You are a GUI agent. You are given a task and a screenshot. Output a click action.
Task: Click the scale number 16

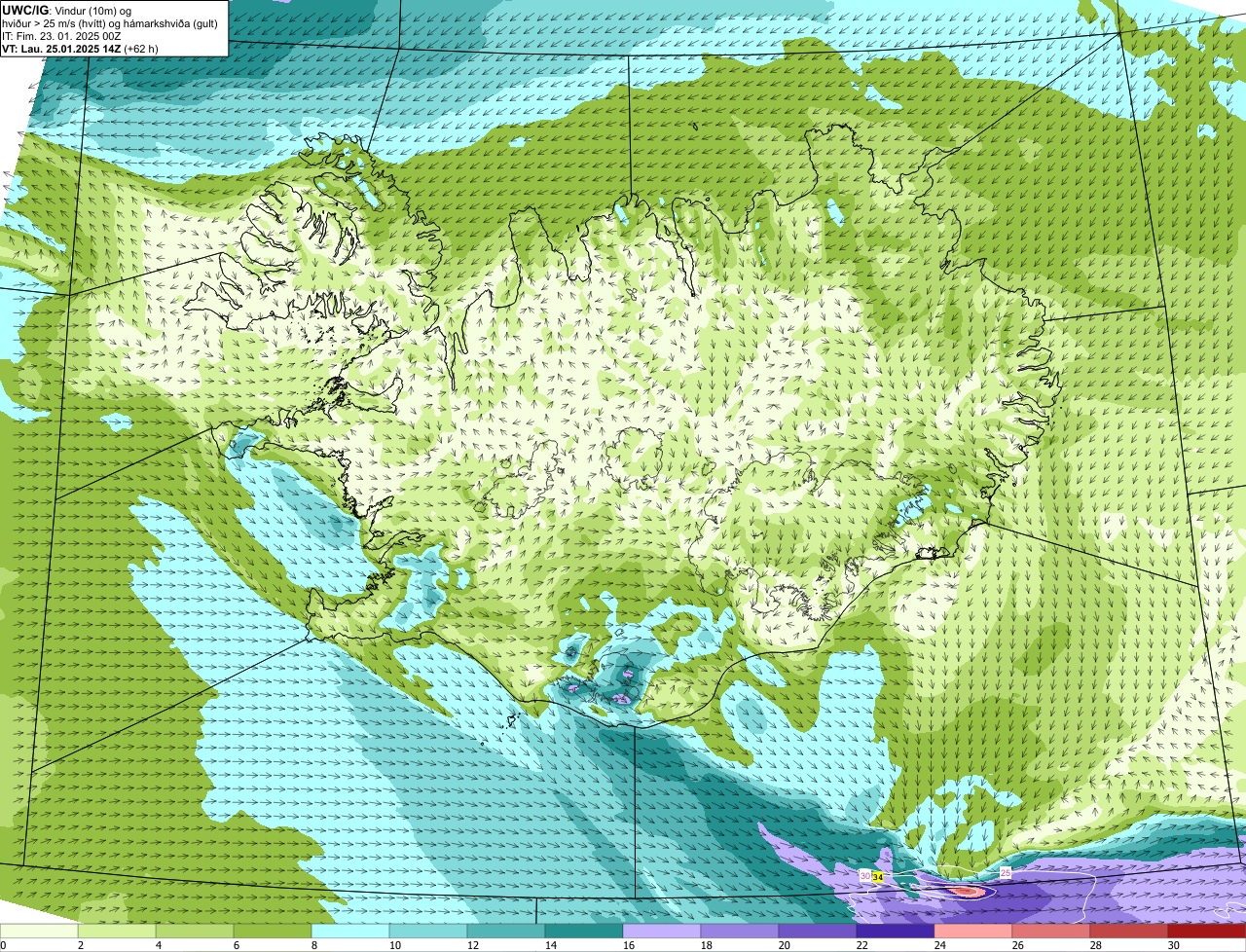pyautogui.click(x=629, y=945)
